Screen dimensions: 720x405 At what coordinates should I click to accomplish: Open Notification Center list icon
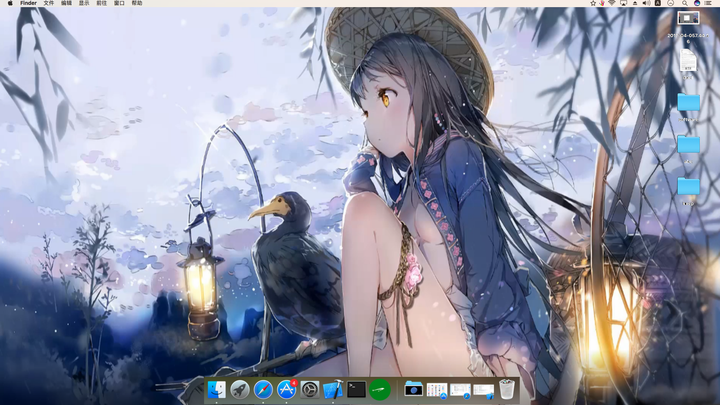click(709, 3)
